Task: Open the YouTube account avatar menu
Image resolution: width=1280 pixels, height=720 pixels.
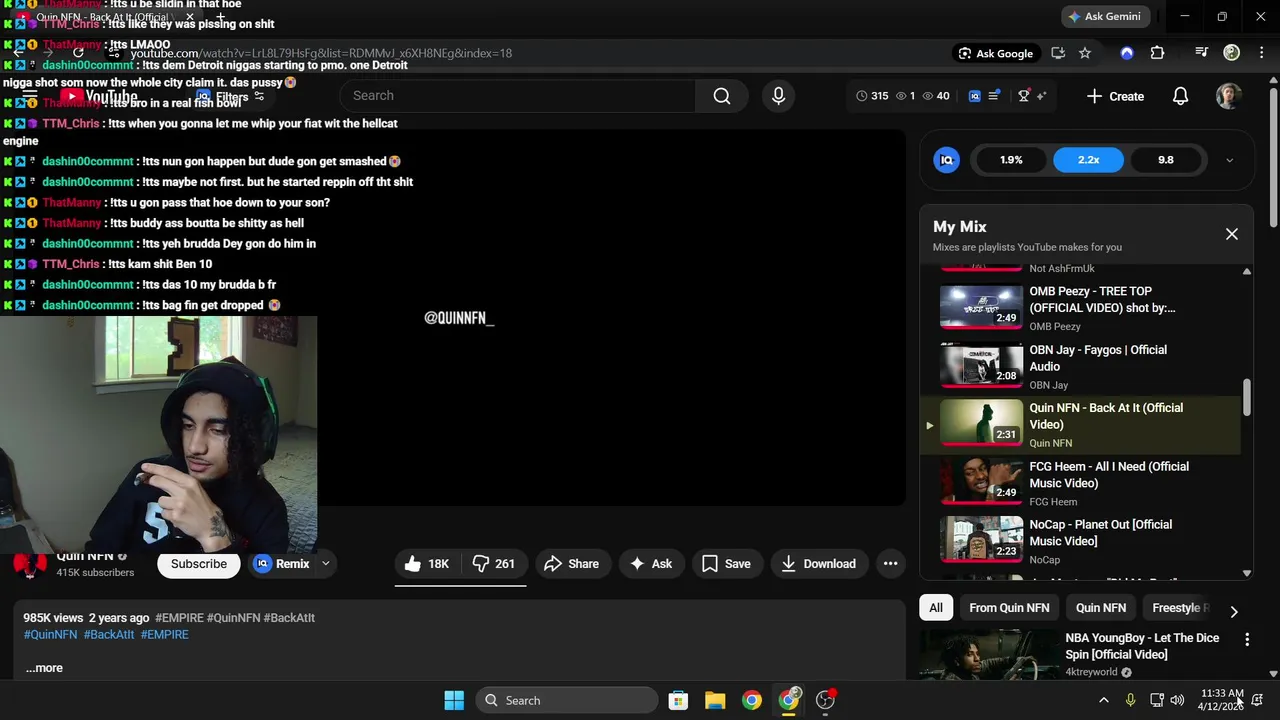Action: pos(1229,96)
